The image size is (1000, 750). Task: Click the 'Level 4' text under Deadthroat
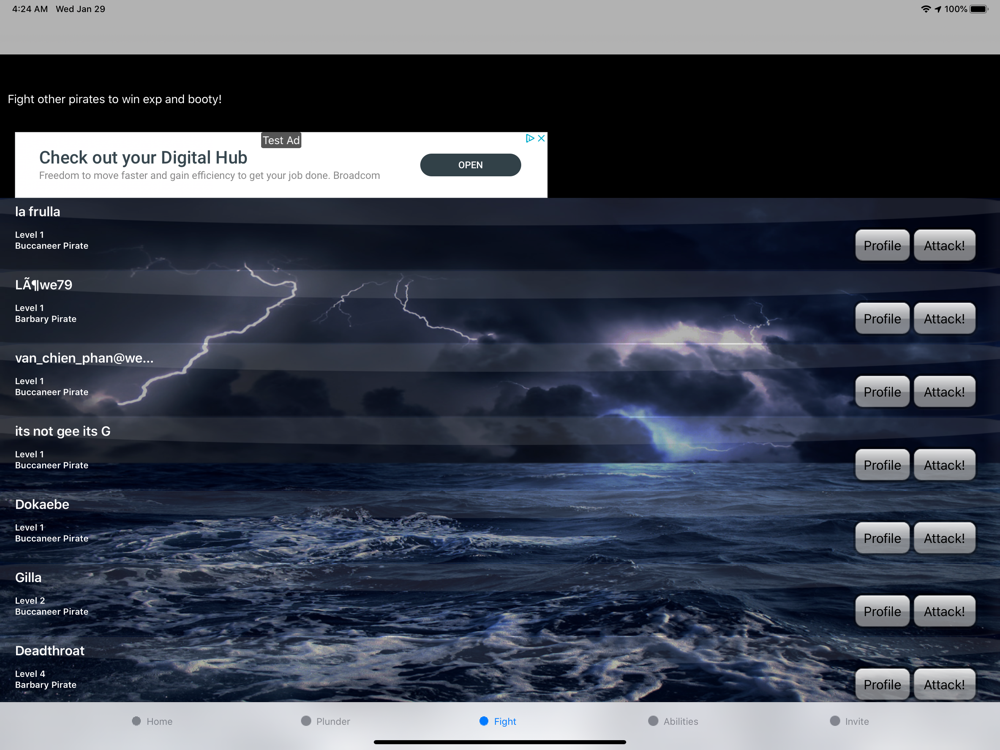30,673
